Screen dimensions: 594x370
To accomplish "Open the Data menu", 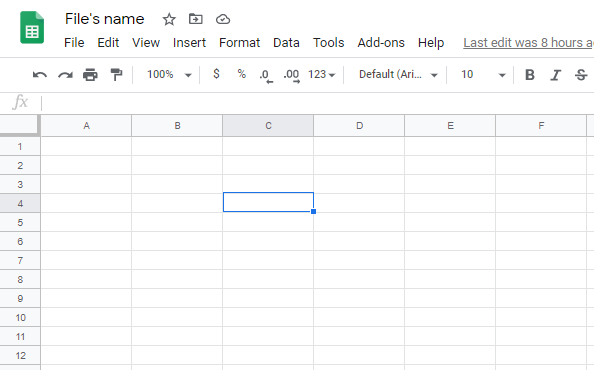I will (286, 42).
